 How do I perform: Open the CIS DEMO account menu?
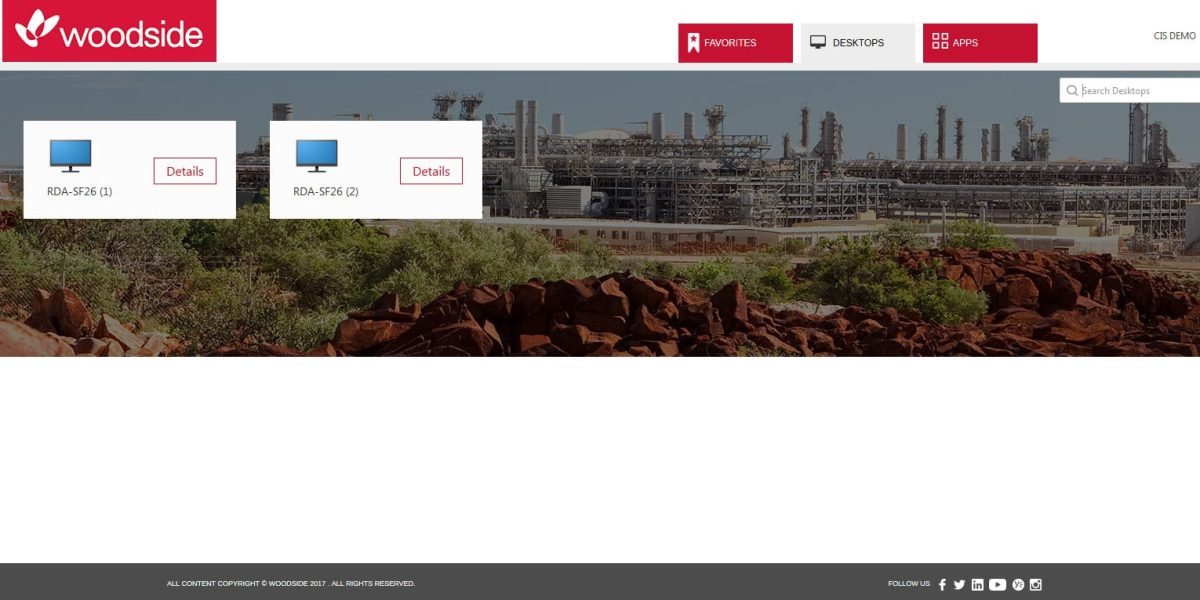pos(1174,34)
